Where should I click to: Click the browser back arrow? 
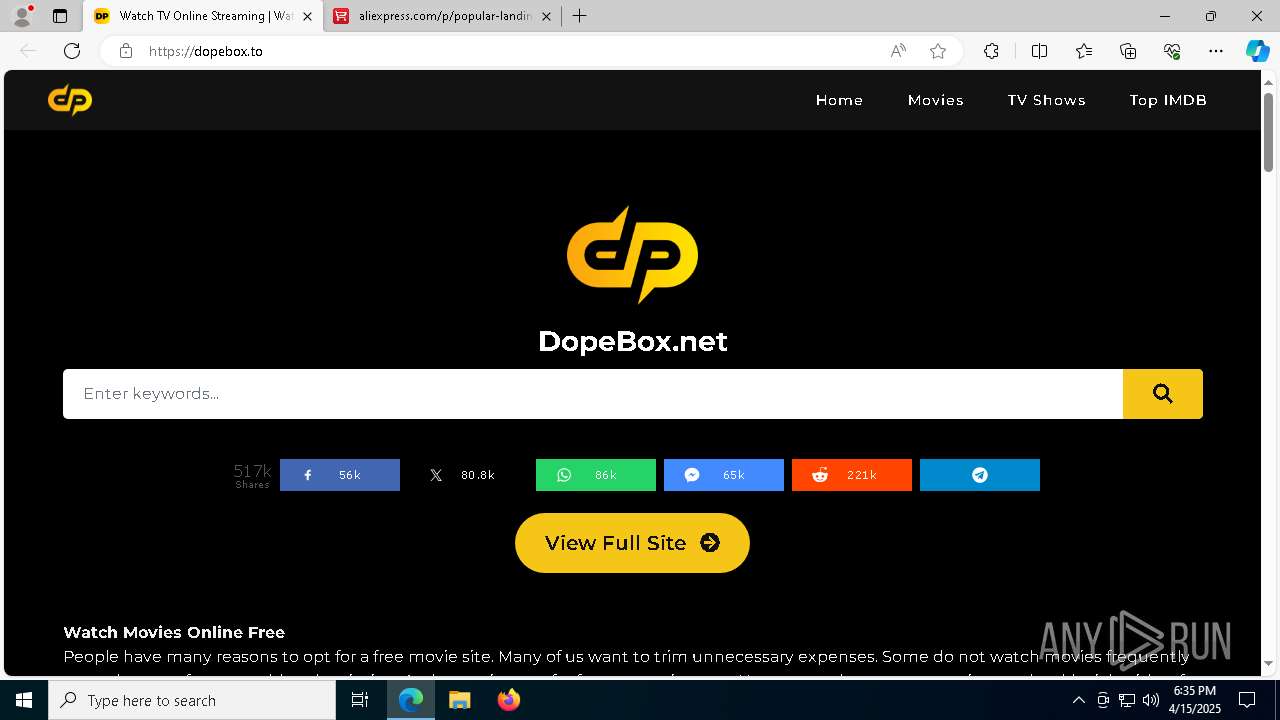tap(28, 51)
